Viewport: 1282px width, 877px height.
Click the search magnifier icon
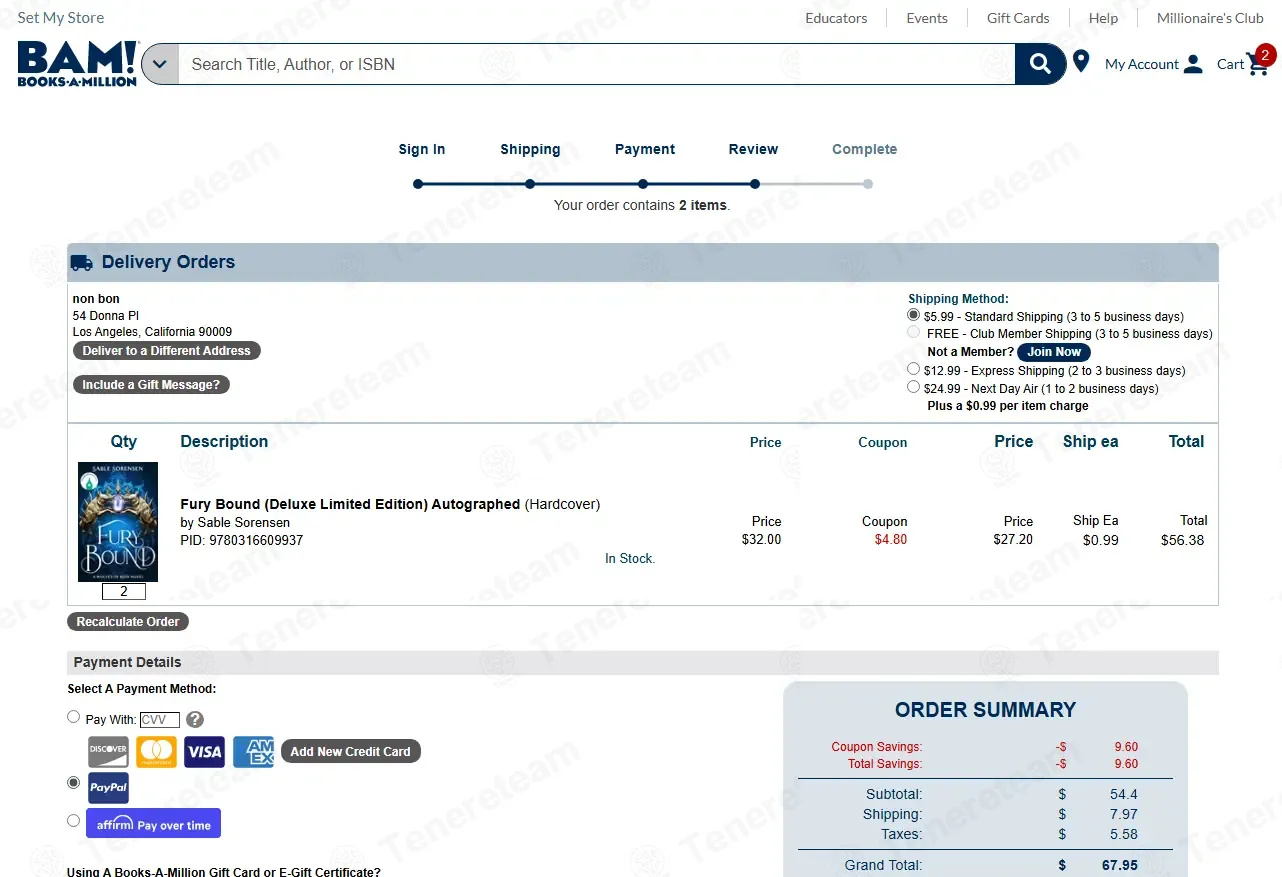(x=1040, y=64)
